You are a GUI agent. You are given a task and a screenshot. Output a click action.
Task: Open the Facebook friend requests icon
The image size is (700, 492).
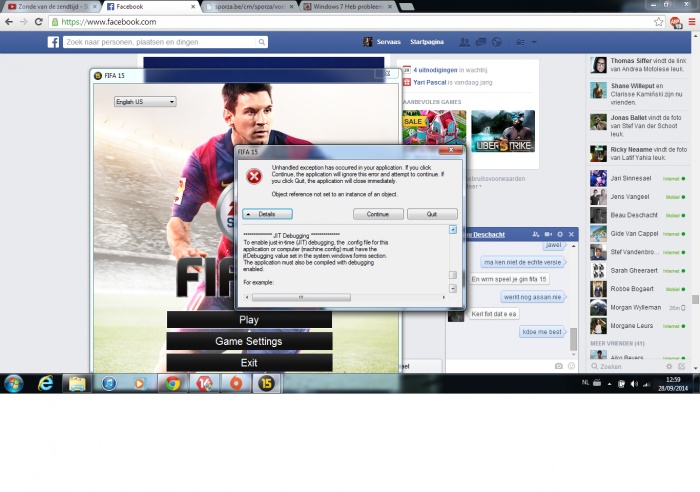coord(464,42)
